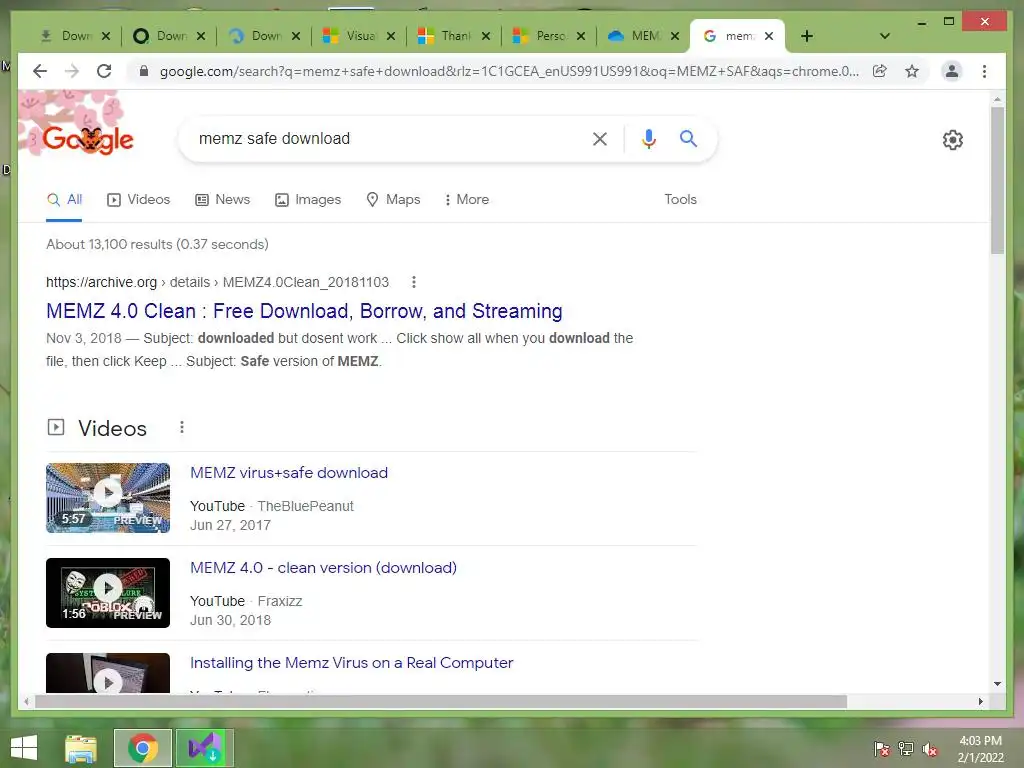Screen dimensions: 1024x768
Task: Switch to the Personal Microsoft tab
Action: 539,36
